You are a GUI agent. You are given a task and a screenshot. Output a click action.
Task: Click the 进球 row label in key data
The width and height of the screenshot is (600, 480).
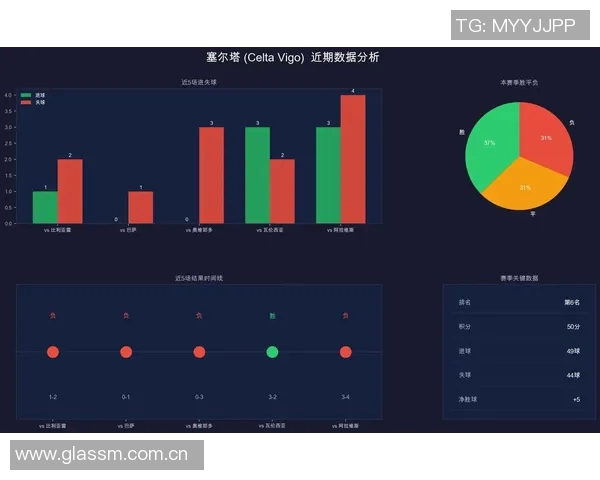pyautogui.click(x=465, y=351)
